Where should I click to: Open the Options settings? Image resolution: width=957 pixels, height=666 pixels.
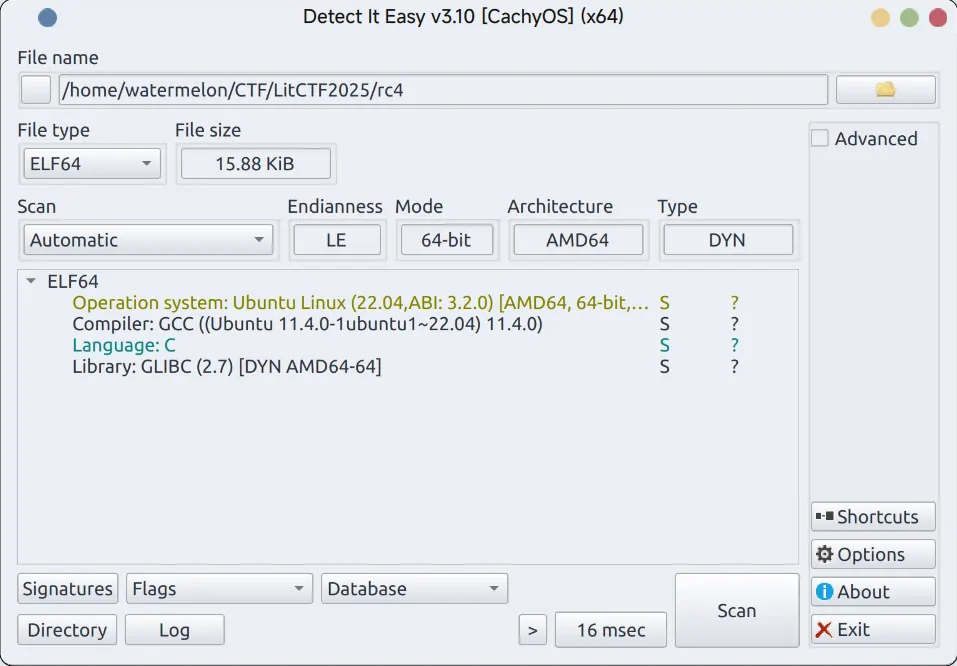[873, 554]
